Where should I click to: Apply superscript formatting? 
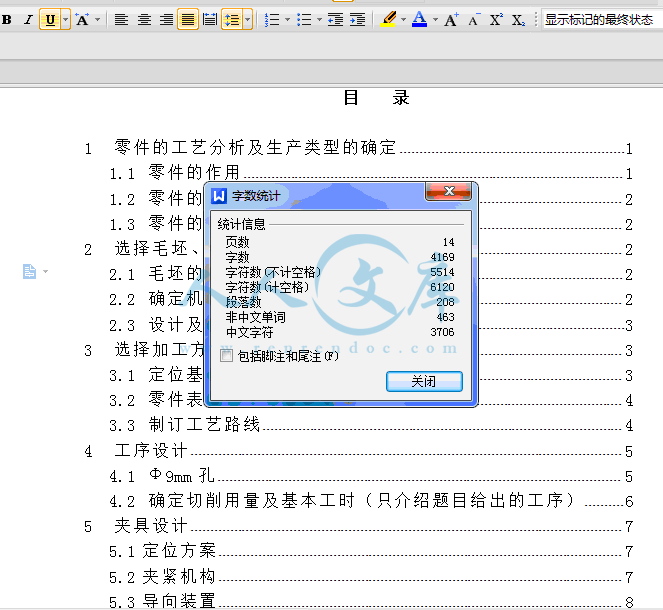click(496, 19)
